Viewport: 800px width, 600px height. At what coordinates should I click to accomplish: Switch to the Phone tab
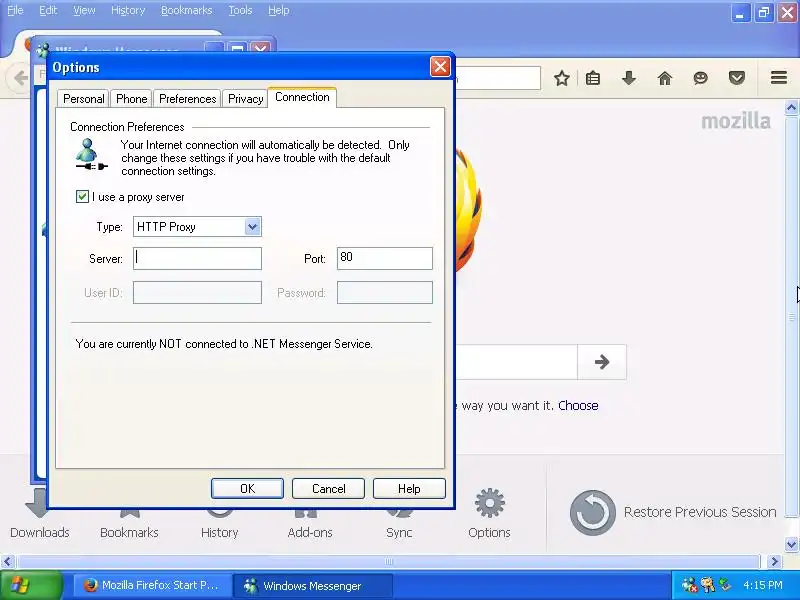[x=132, y=98]
